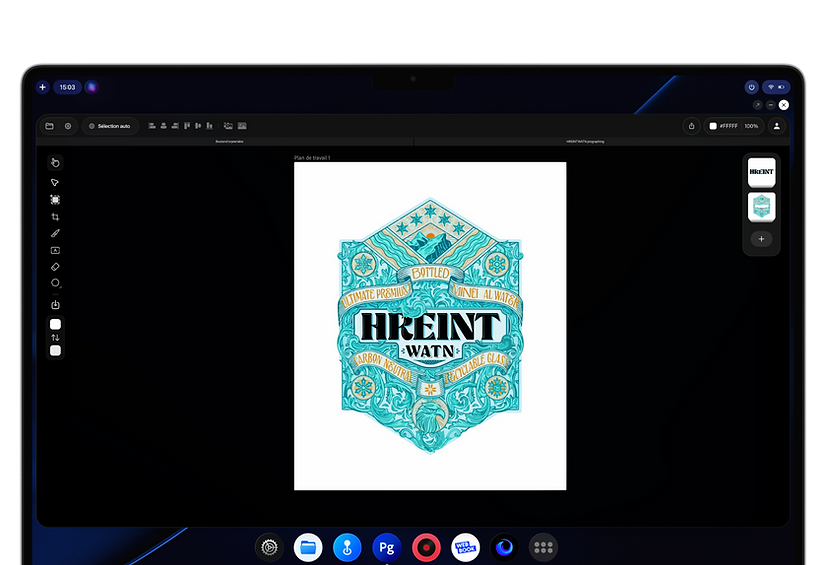This screenshot has width=828, height=565.
Task: Open the Web Book app in the dock
Action: [465, 548]
